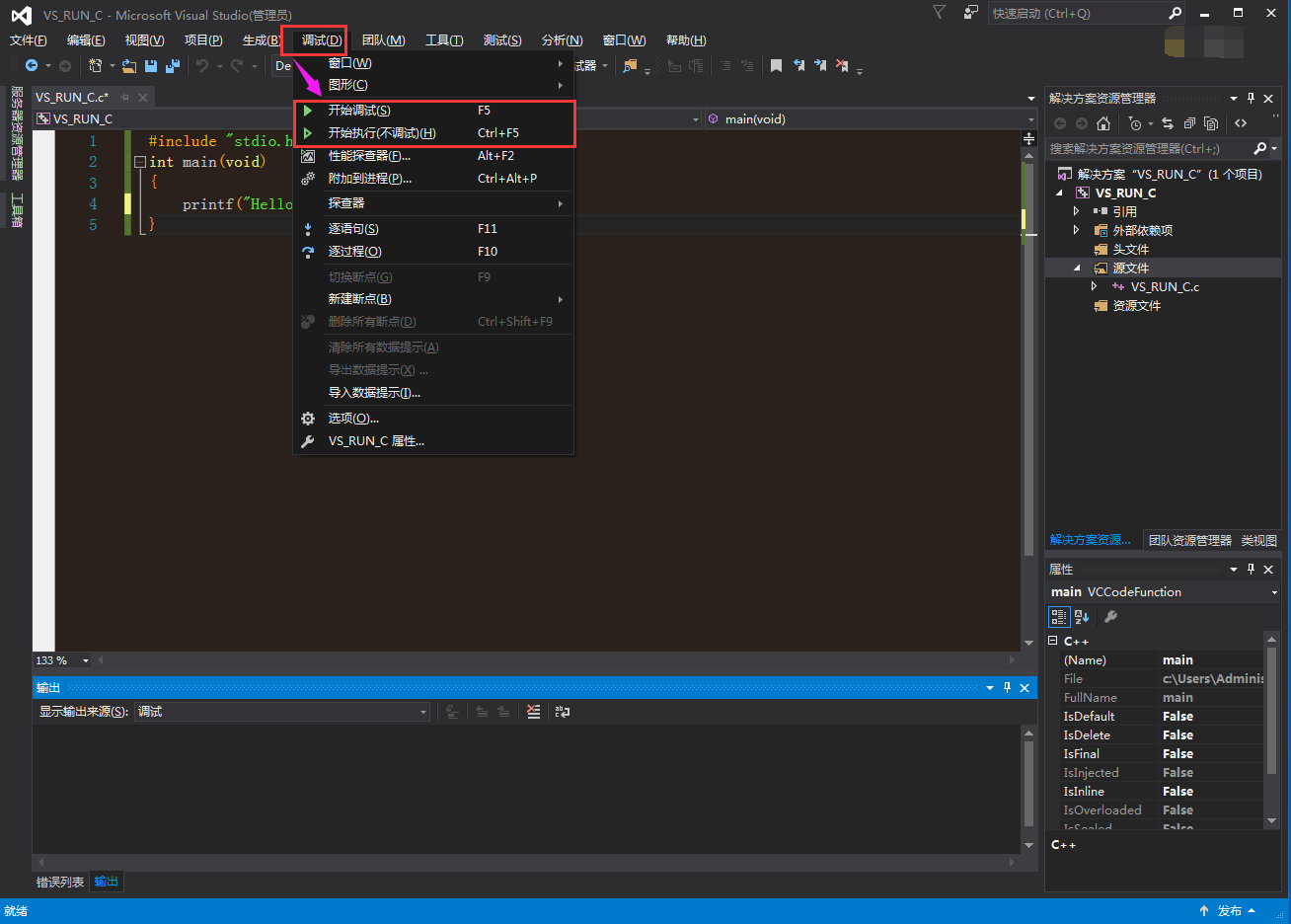Select 头文件 folder in Solution Explorer
The height and width of the screenshot is (924, 1291).
tap(1131, 250)
